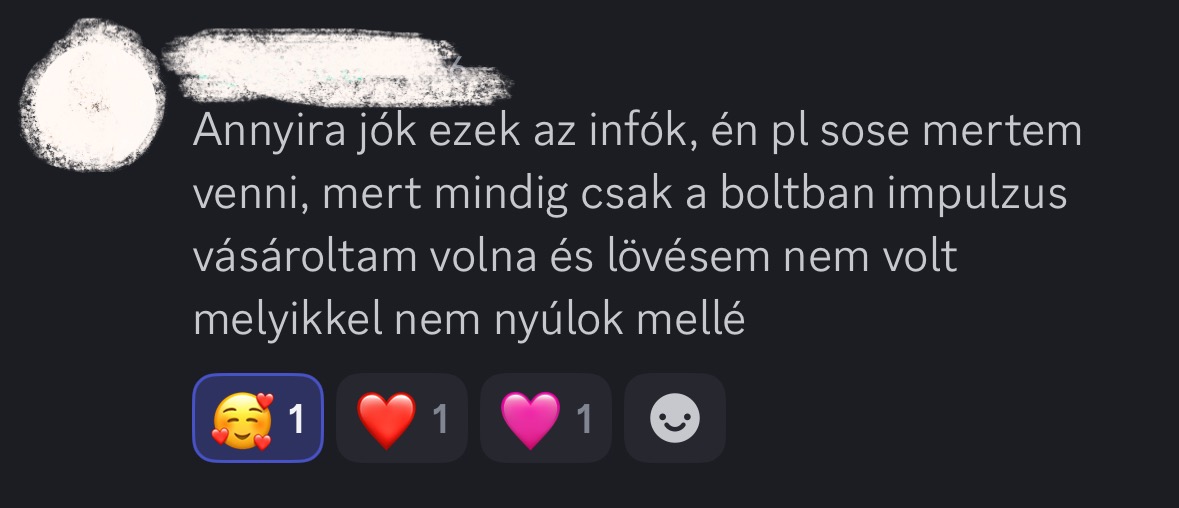Open the add reaction emoji picker
The height and width of the screenshot is (508, 1179).
coord(674,418)
